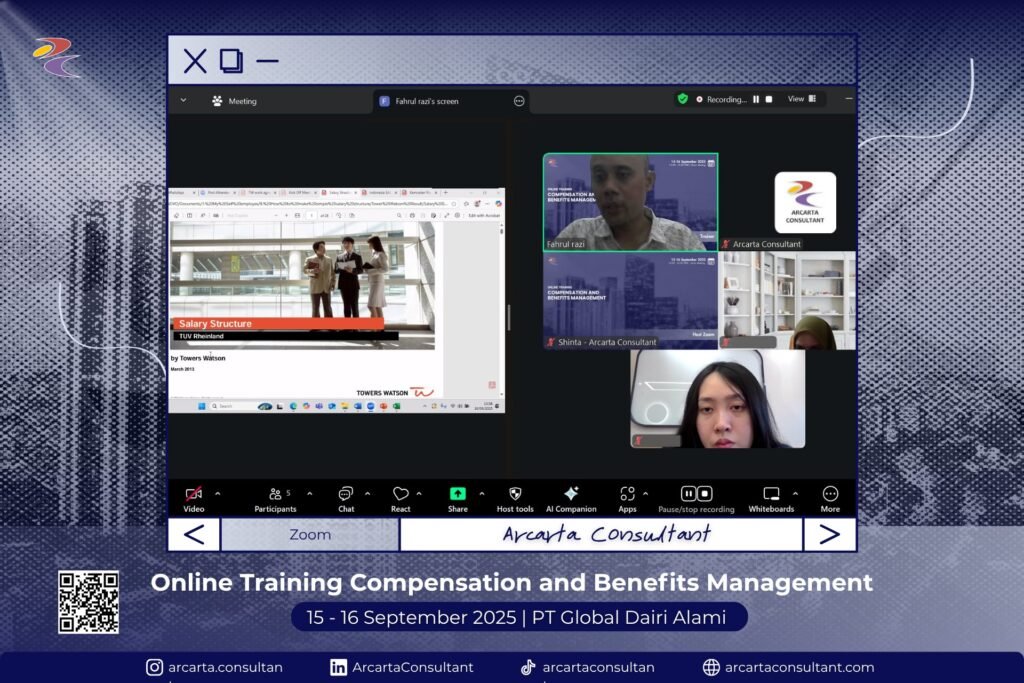The height and width of the screenshot is (683, 1024).
Task: Click the React heart icon
Action: (x=400, y=495)
